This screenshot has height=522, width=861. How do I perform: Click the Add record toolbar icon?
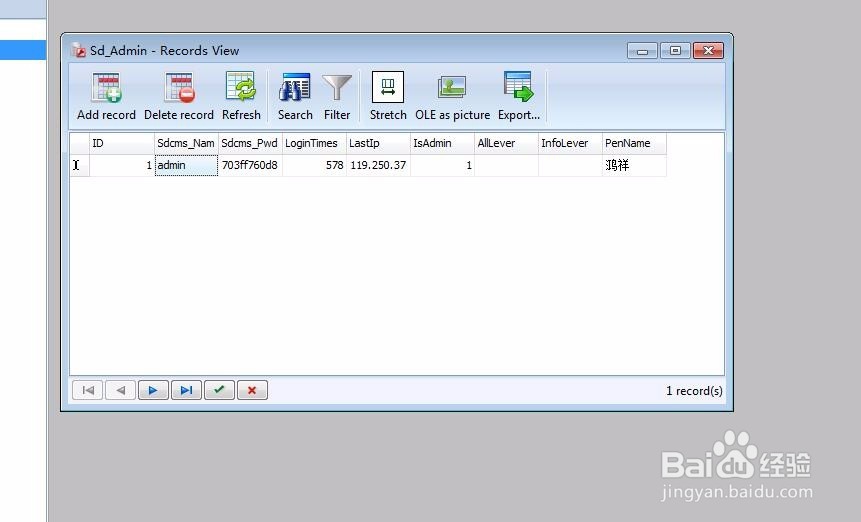coord(107,97)
